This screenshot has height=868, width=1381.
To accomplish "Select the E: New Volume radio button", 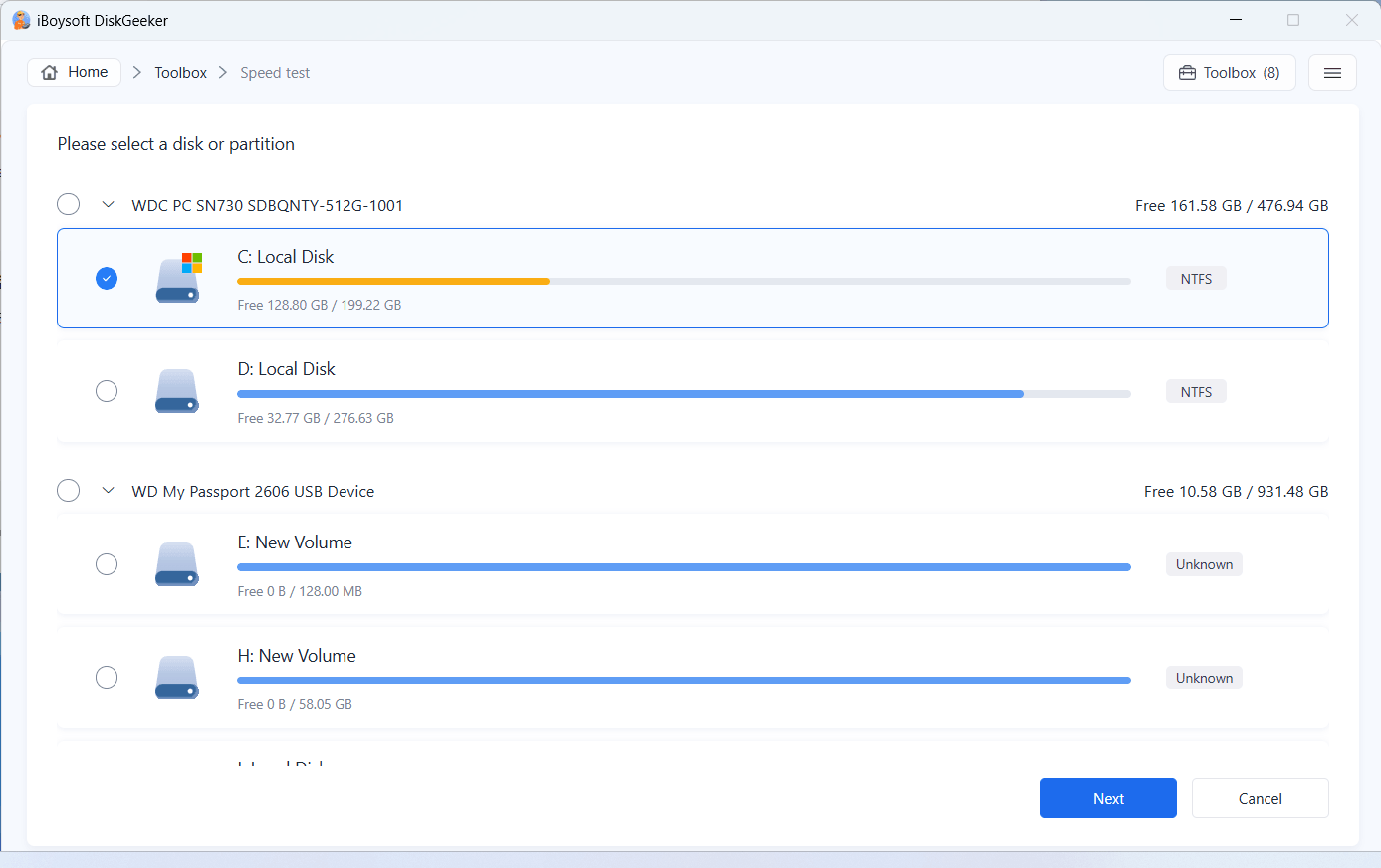I will coord(107,564).
